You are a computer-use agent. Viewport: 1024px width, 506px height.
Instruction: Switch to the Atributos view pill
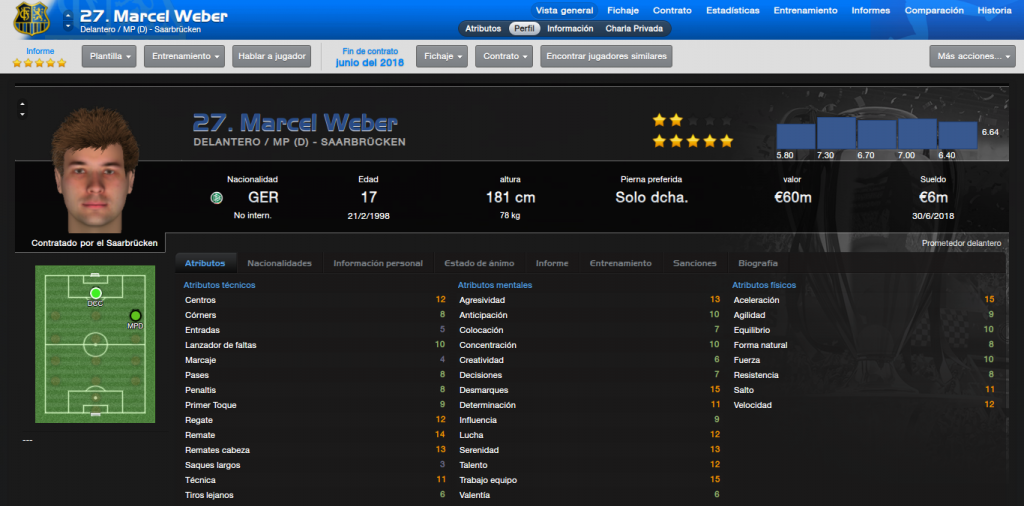pos(483,29)
